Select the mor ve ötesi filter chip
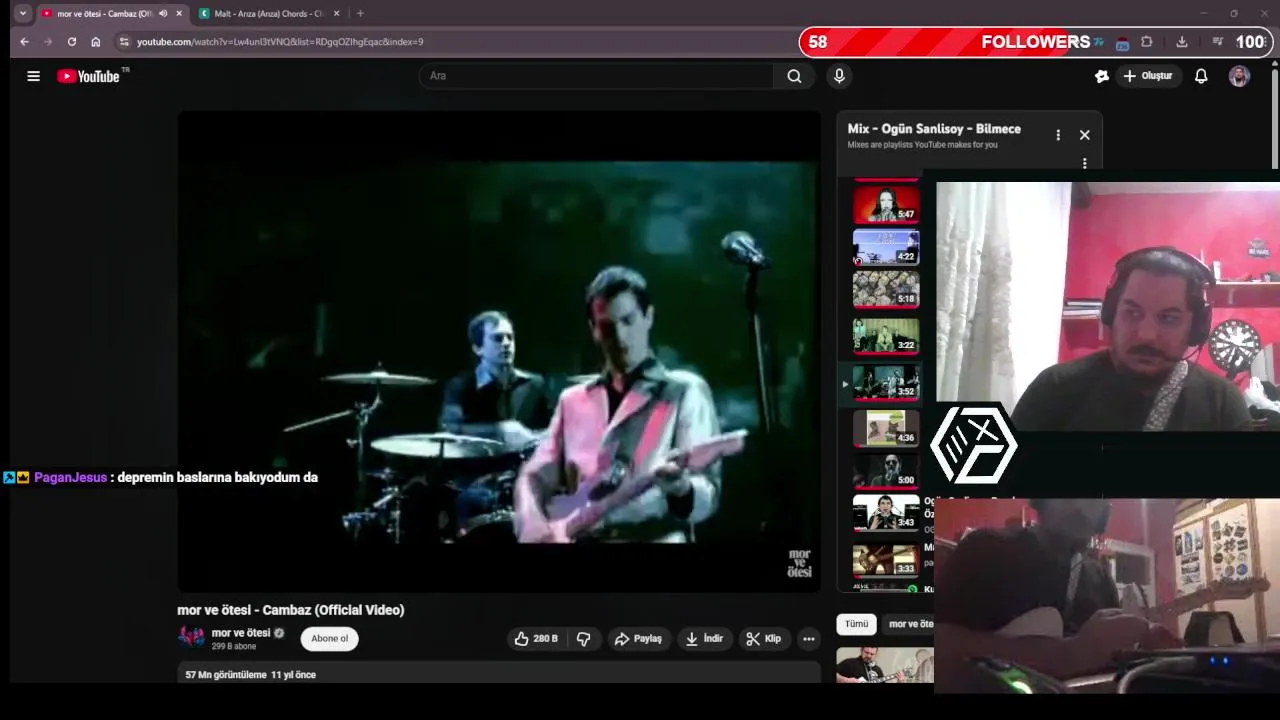The height and width of the screenshot is (720, 1280). [909, 624]
